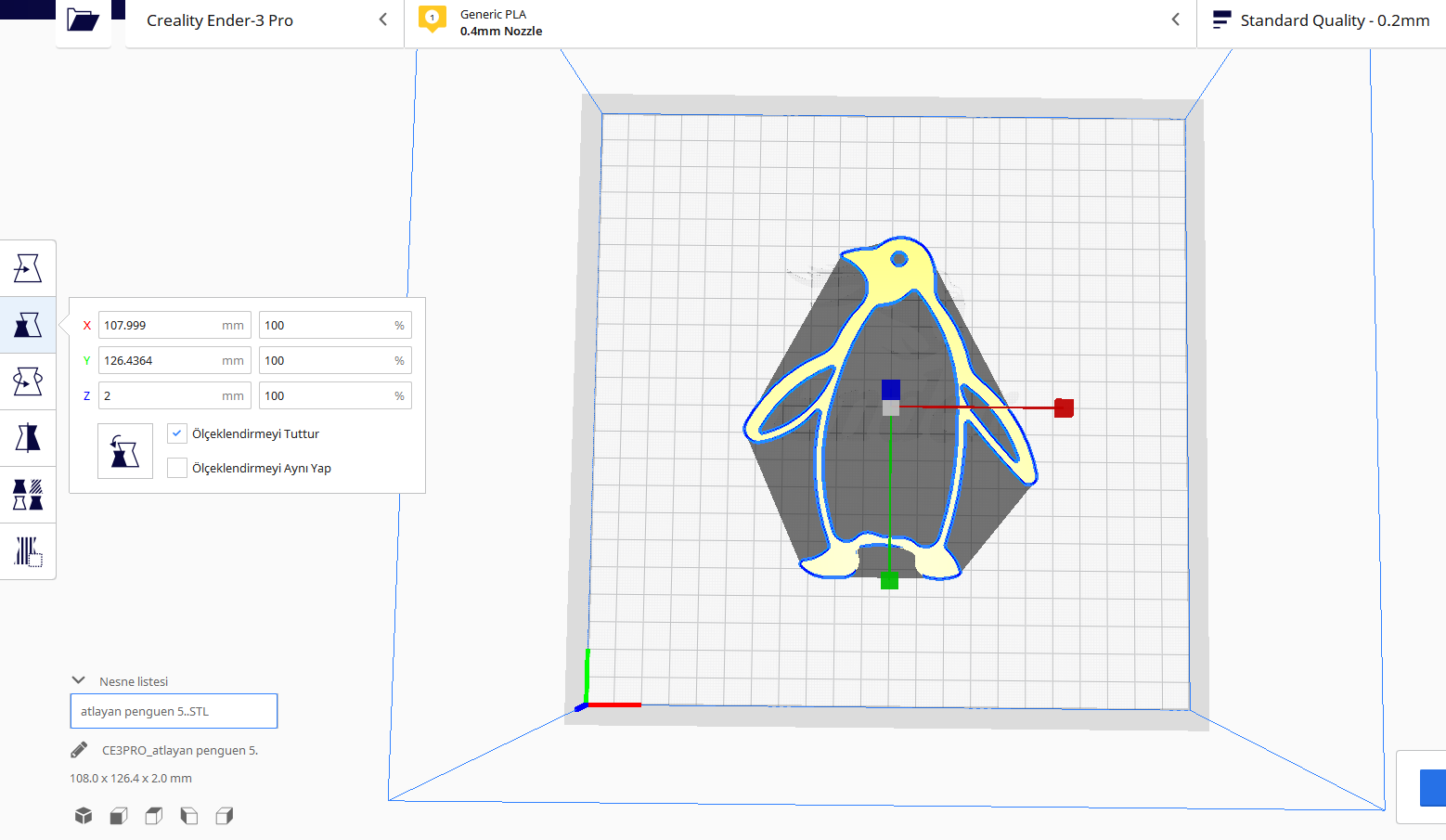The image size is (1446, 840).
Task: Switch to top view cube icon
Action: 154,816
